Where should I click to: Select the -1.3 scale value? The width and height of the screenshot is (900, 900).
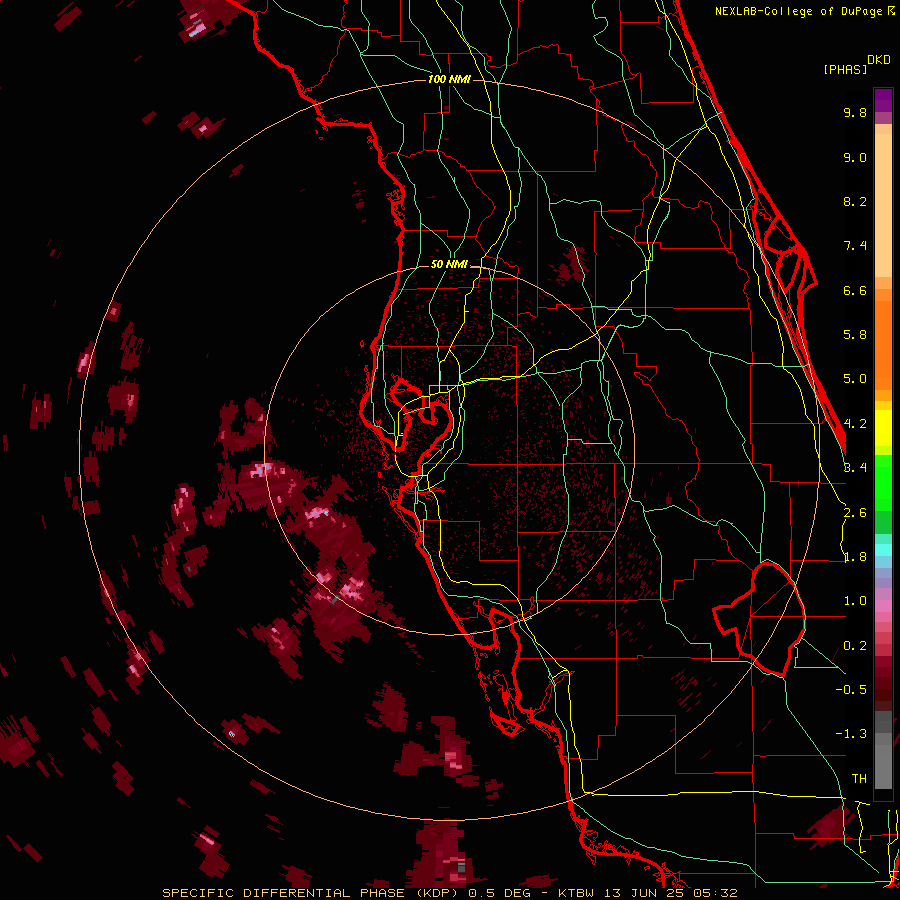[851, 734]
